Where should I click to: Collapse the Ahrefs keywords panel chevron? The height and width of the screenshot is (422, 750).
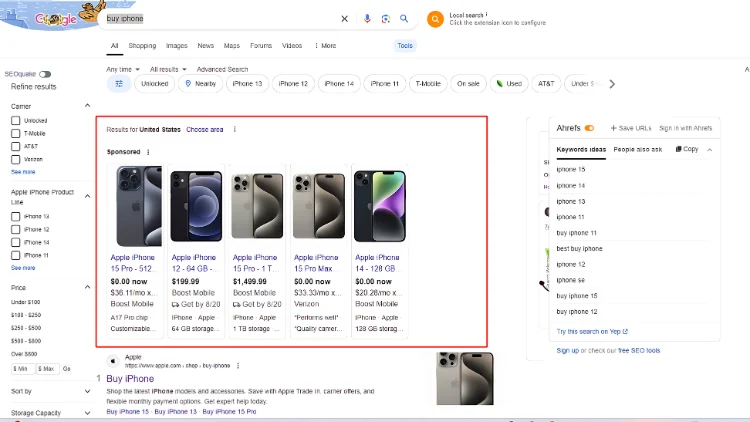point(709,150)
